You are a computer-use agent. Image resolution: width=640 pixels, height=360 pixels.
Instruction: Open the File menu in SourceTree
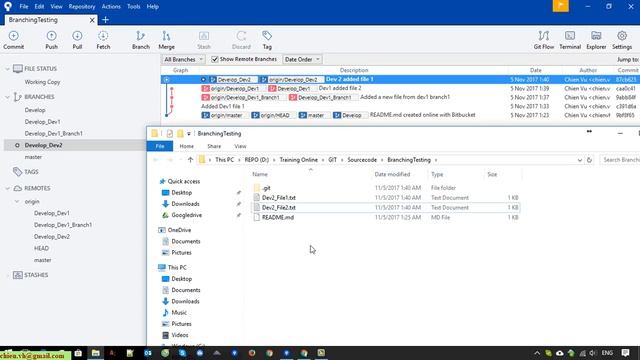tap(24, 7)
